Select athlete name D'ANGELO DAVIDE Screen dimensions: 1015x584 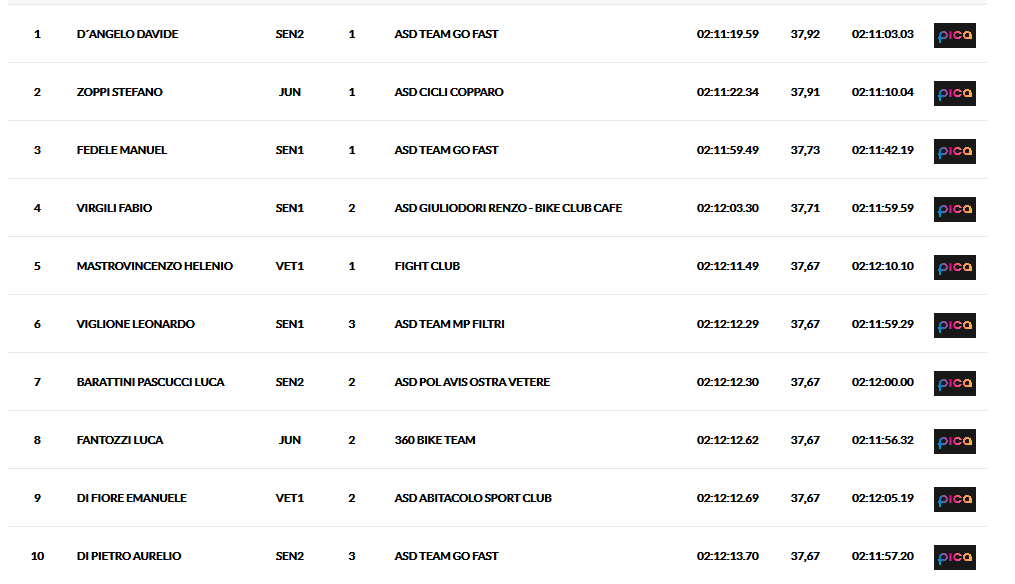pos(128,34)
